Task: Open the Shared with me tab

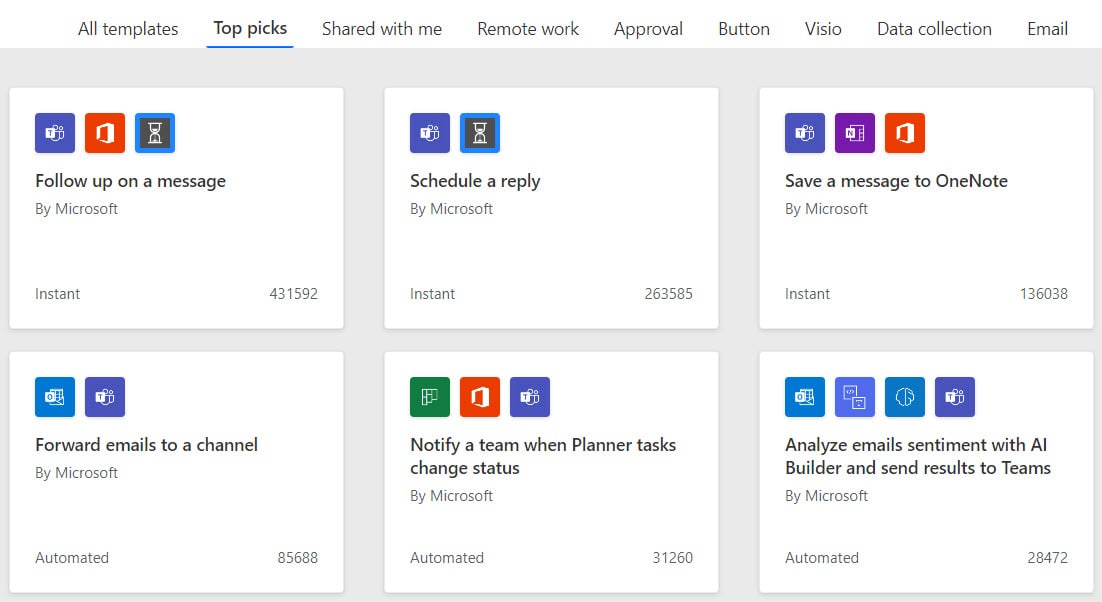Action: pos(382,29)
